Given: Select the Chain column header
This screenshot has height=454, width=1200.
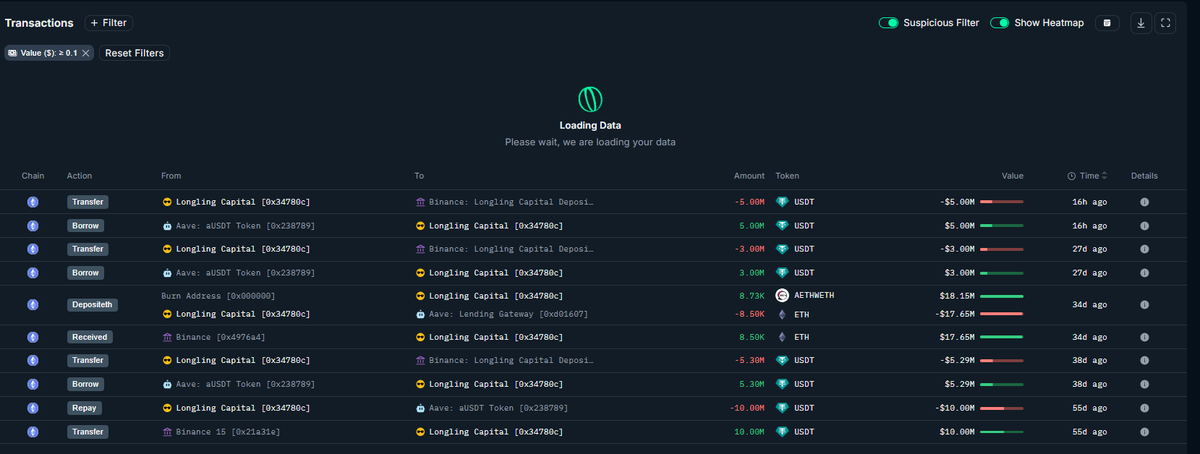Looking at the screenshot, I should (33, 176).
